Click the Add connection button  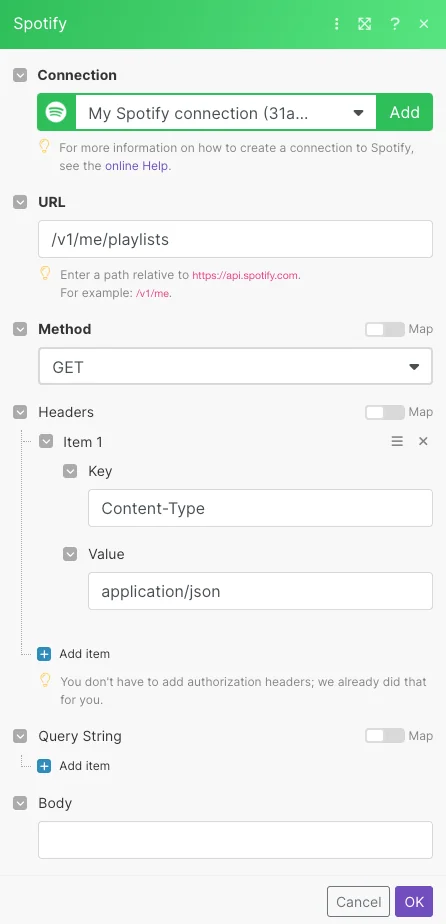pyautogui.click(x=404, y=112)
